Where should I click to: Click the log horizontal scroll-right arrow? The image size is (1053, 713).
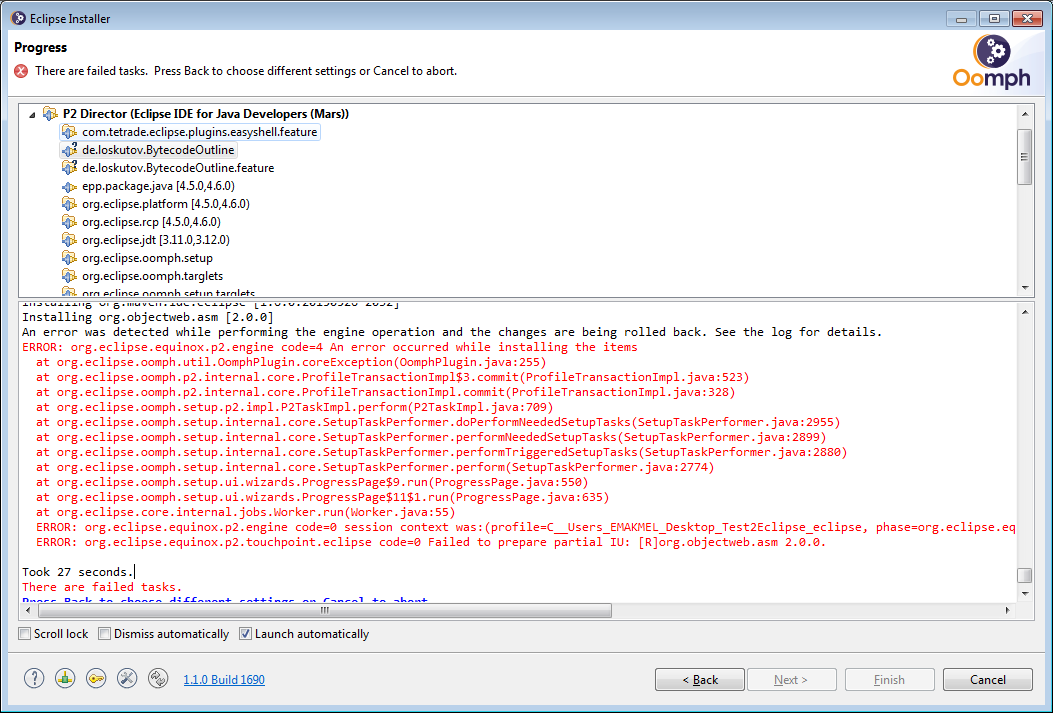[1007, 609]
